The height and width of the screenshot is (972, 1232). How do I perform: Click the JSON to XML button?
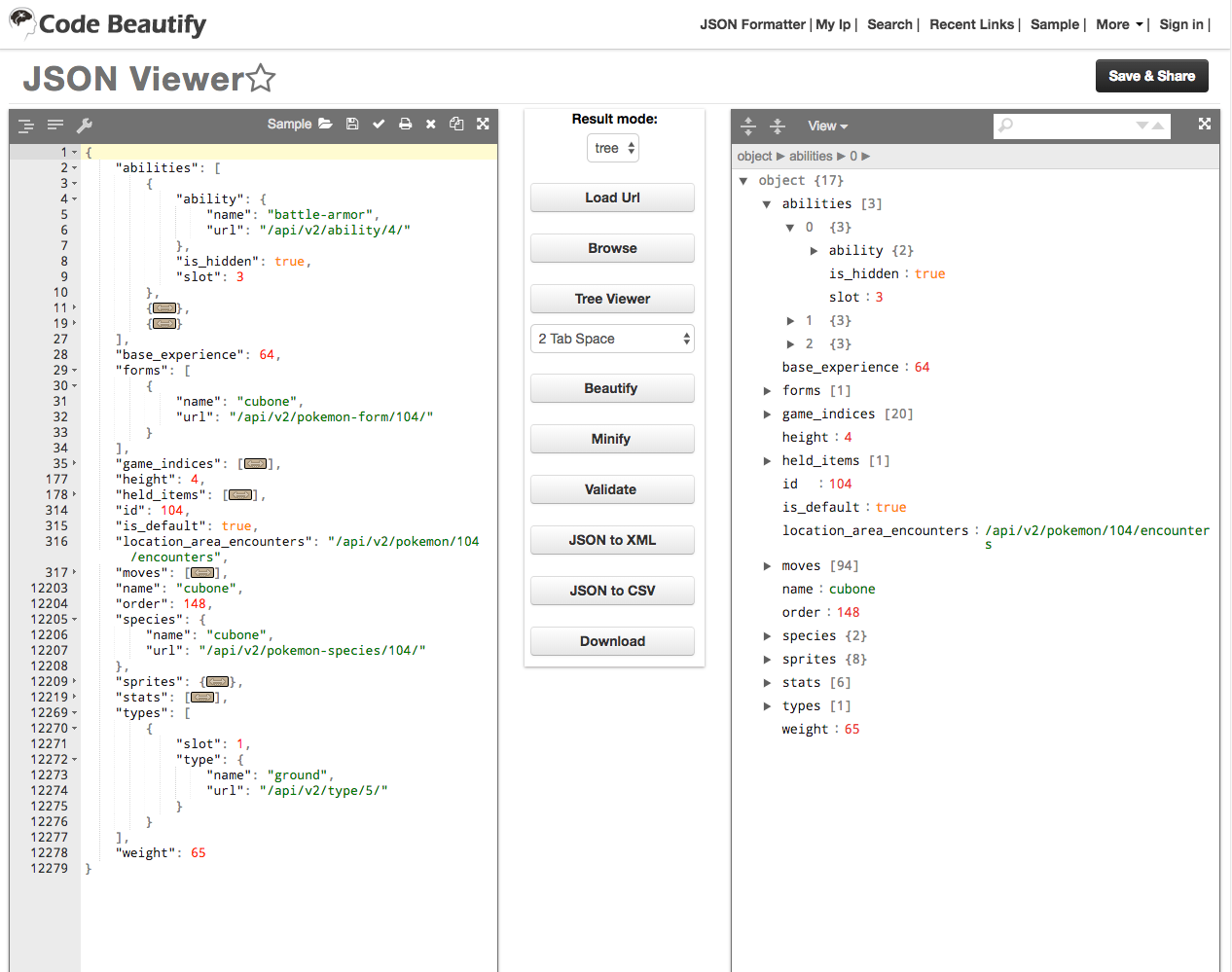pyautogui.click(x=612, y=540)
